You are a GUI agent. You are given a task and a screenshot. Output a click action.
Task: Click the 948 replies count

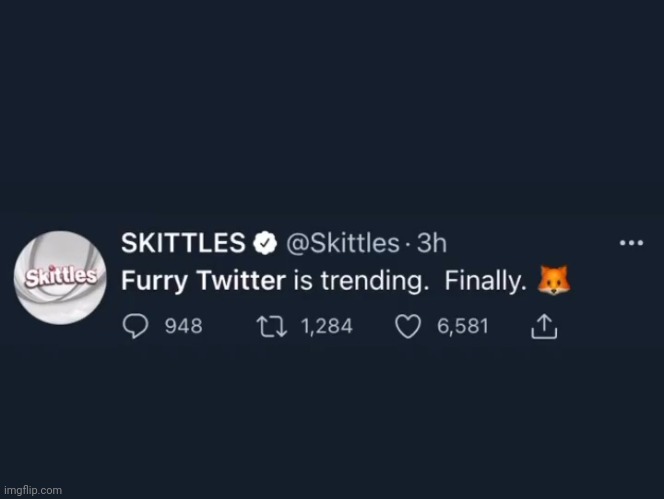[184, 327]
